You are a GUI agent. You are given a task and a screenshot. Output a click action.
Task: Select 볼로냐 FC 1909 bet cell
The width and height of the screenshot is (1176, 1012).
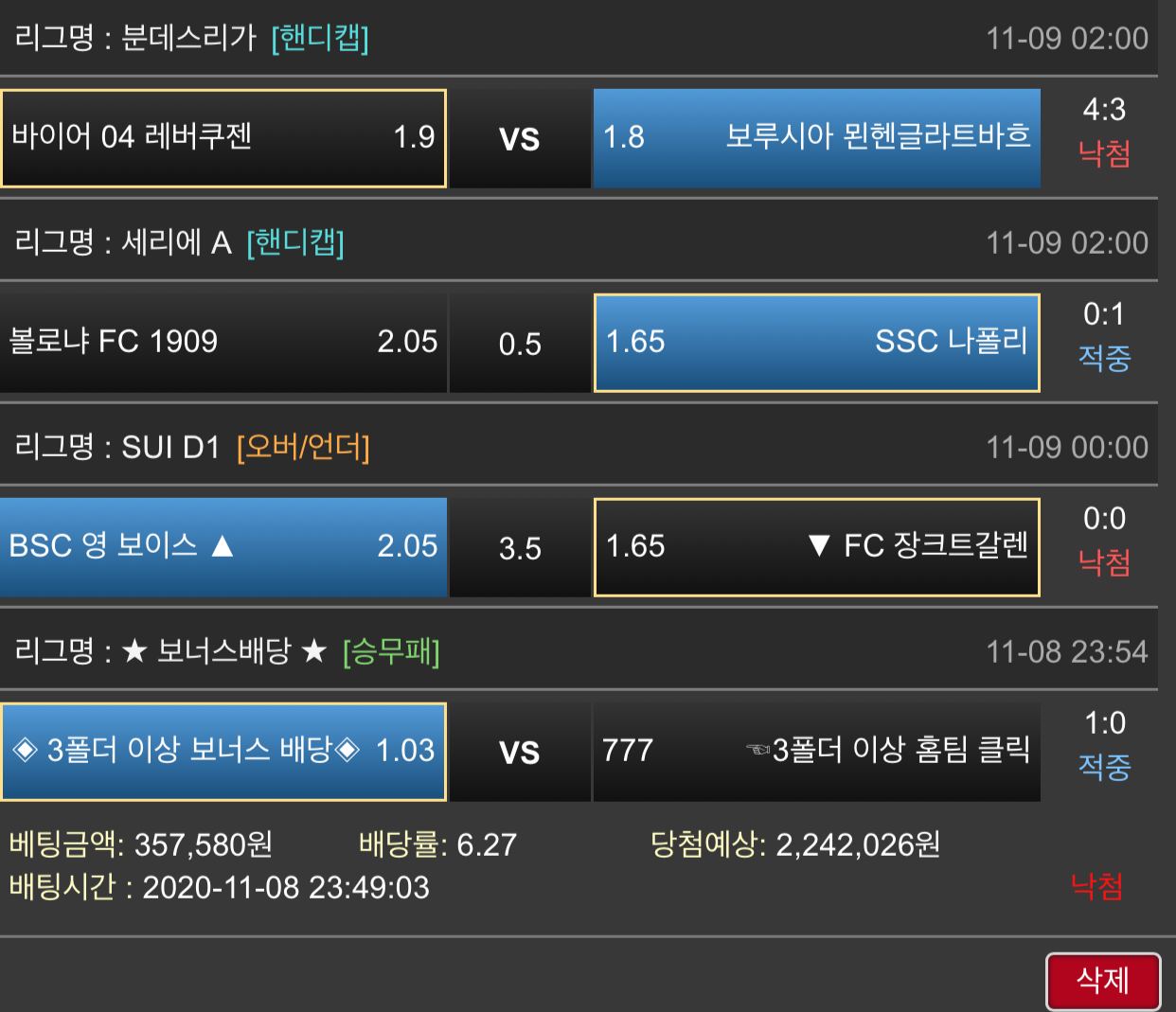coord(223,343)
